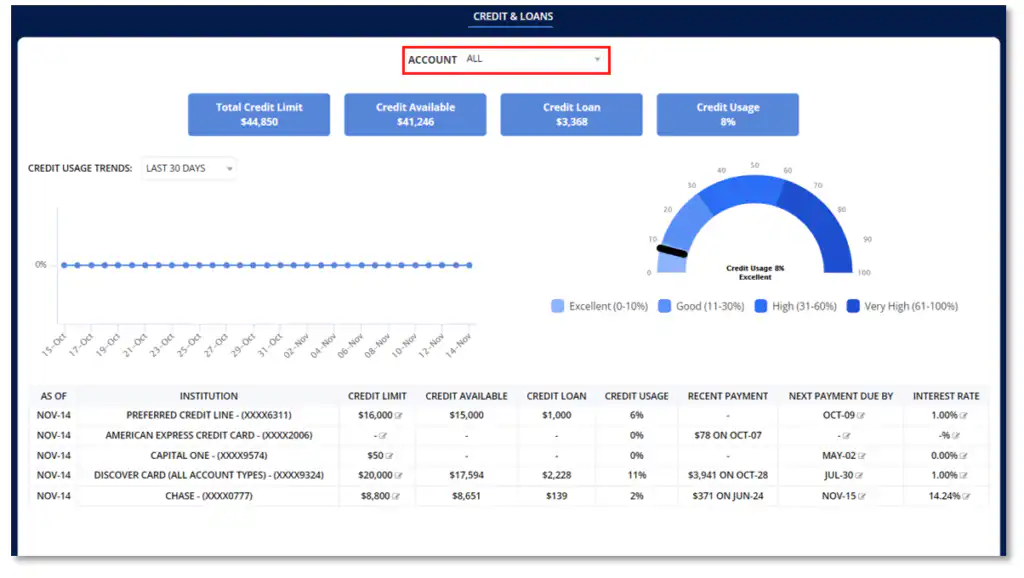
Task: Edit the Chase credit limit of $8,800
Action: 396,494
